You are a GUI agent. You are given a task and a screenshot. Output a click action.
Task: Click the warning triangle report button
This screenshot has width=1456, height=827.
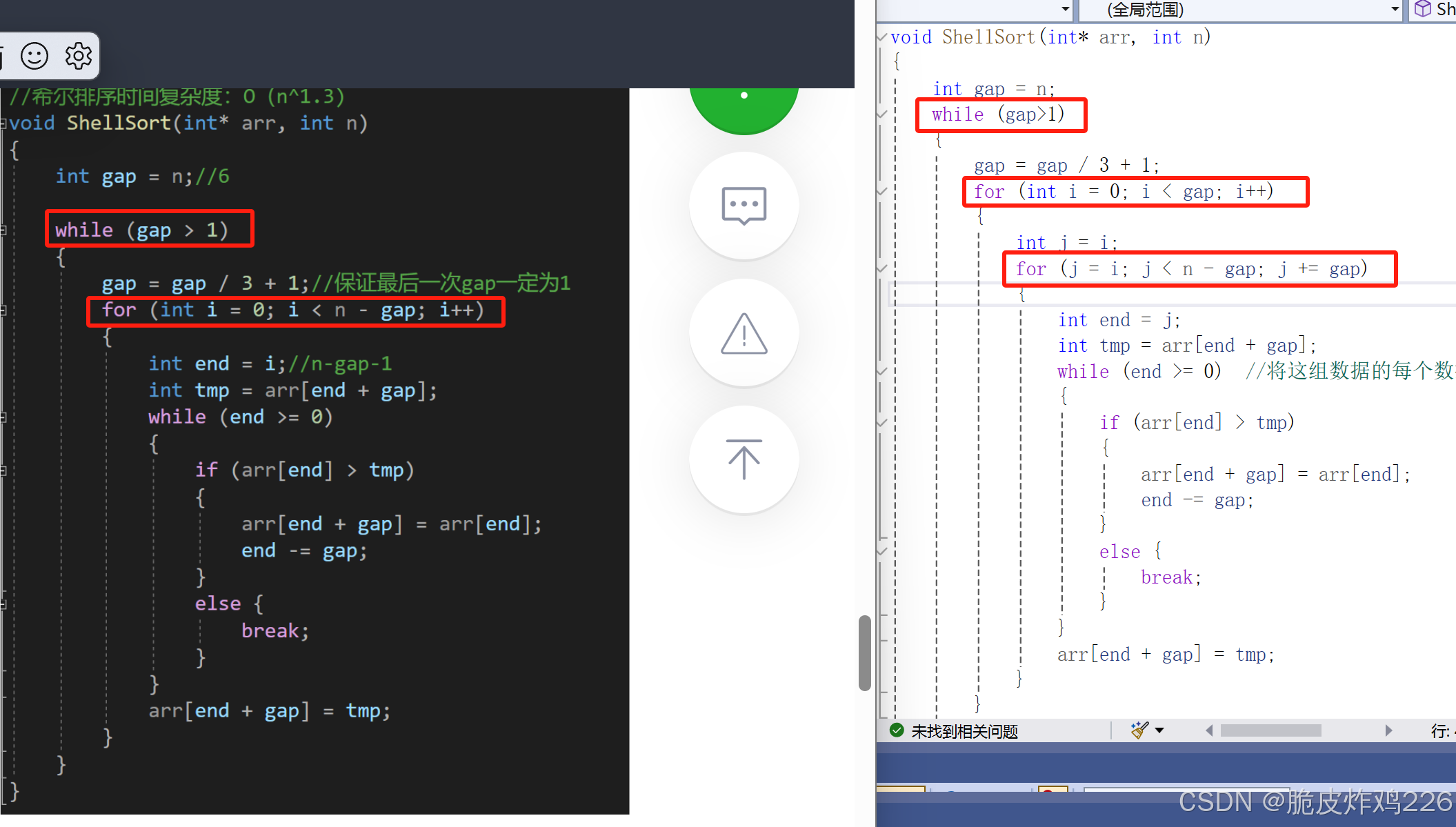pos(744,333)
